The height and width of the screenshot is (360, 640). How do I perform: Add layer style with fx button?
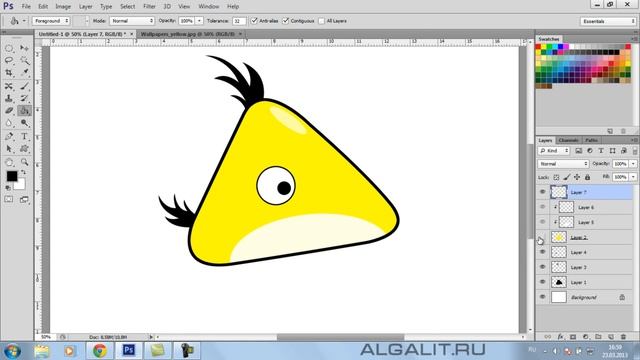[560, 337]
